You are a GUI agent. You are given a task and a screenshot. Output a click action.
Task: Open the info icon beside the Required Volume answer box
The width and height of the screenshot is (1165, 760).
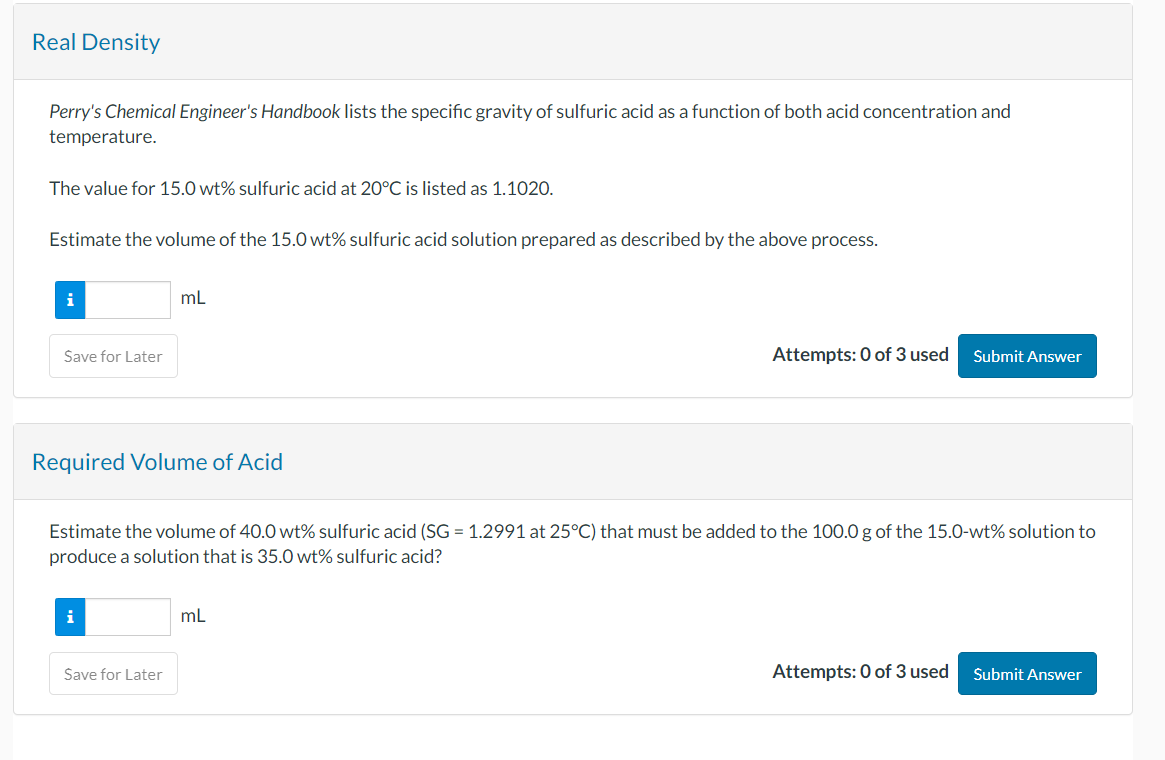click(x=69, y=616)
